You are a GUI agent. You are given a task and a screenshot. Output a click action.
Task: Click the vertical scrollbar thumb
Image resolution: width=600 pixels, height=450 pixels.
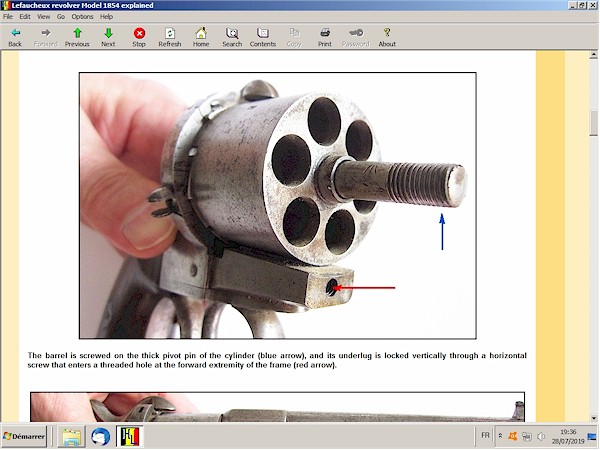tap(593, 122)
